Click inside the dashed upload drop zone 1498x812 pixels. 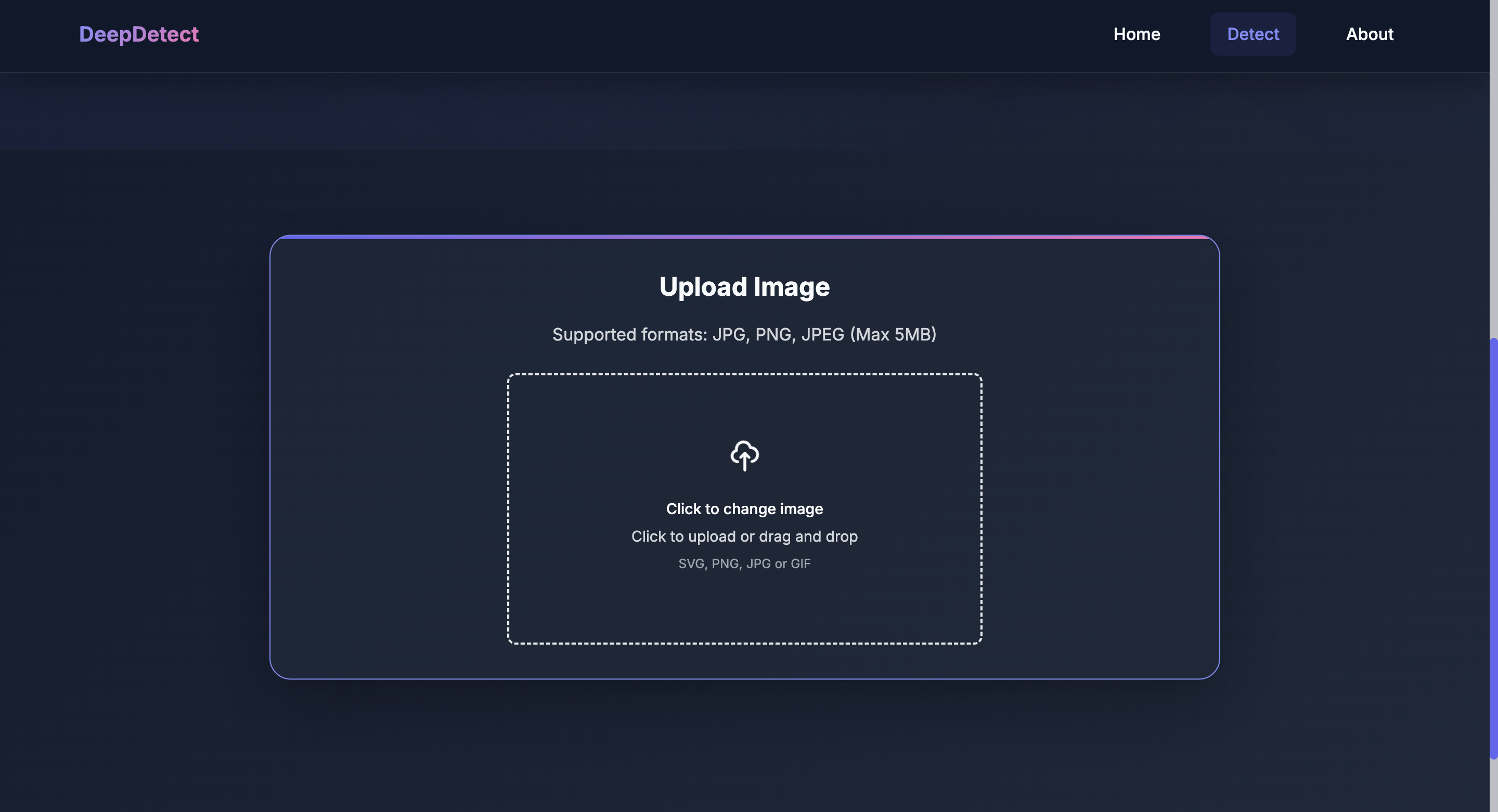[744, 605]
